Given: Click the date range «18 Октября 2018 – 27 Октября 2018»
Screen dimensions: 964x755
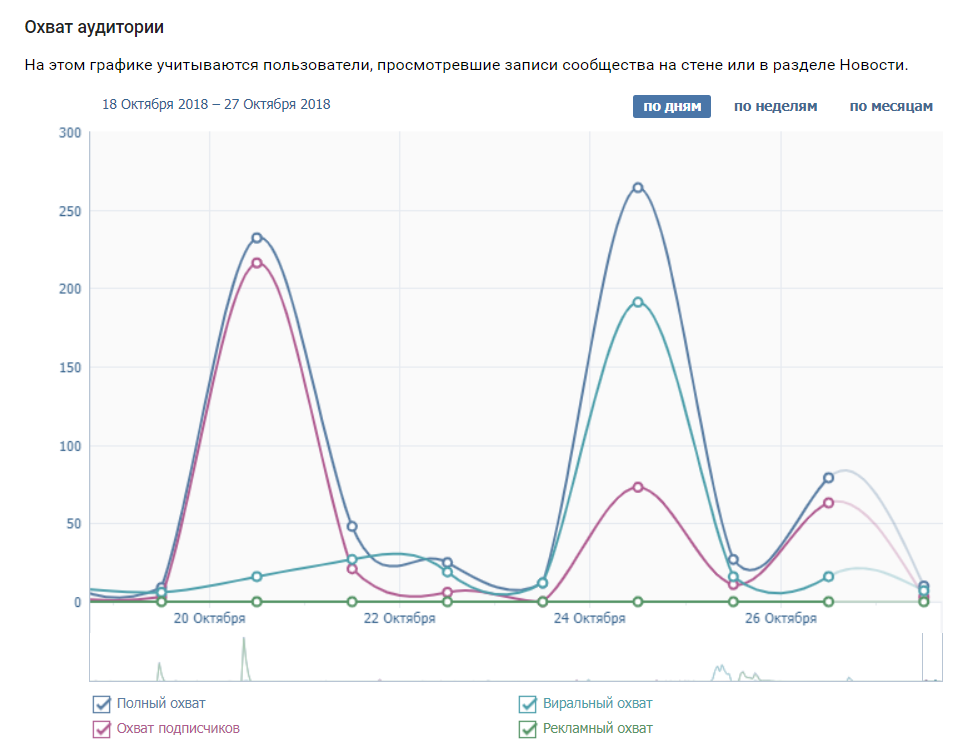Looking at the screenshot, I should point(216,104).
